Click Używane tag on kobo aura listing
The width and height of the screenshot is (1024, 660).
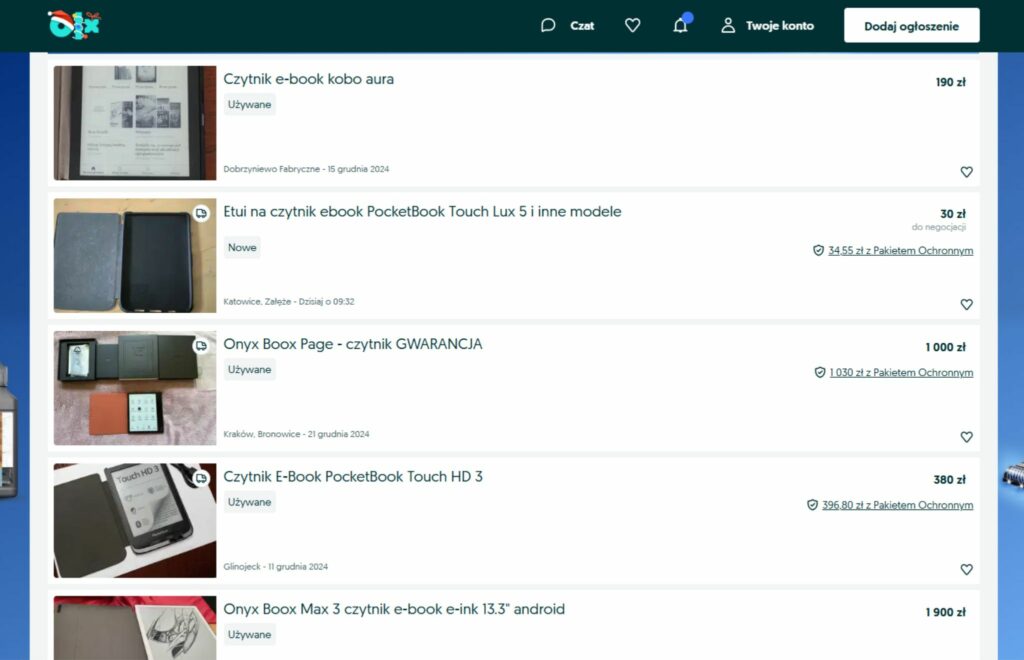tap(249, 104)
